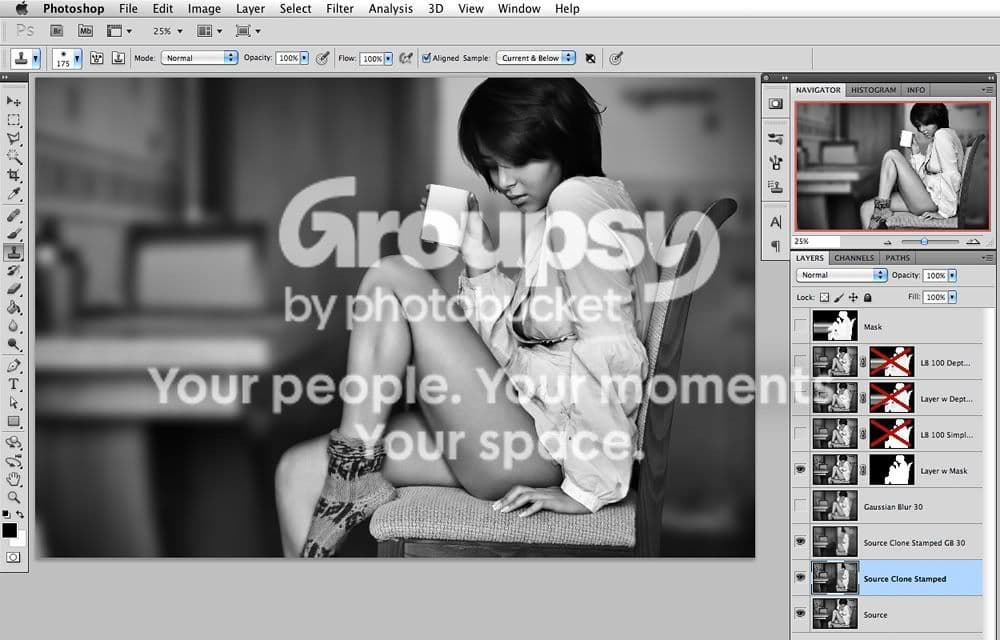Select the Type tool
Screen dimensions: 1000x640
[x=13, y=384]
